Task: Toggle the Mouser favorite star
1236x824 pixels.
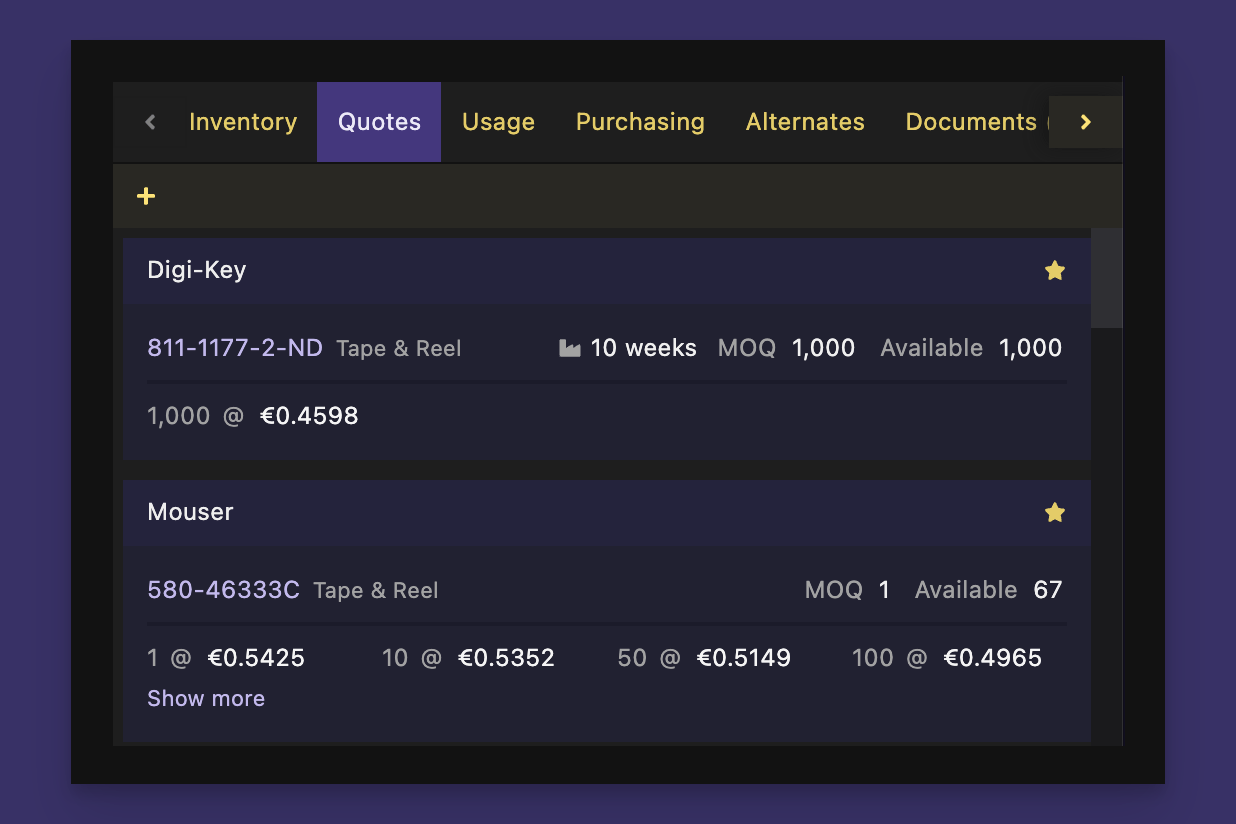Action: (1055, 512)
